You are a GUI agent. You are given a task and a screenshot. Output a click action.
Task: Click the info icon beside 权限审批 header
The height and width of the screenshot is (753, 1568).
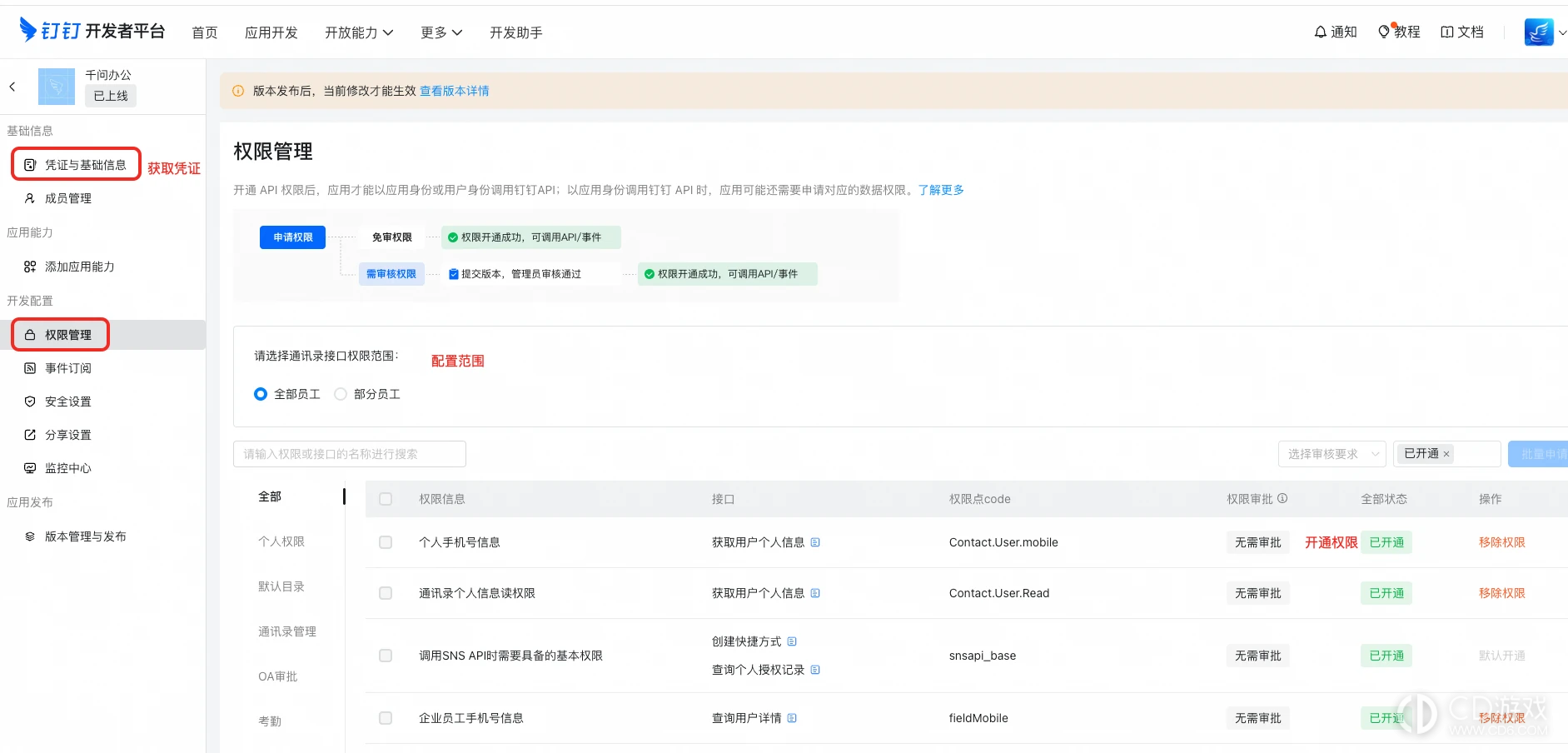[1282, 498]
